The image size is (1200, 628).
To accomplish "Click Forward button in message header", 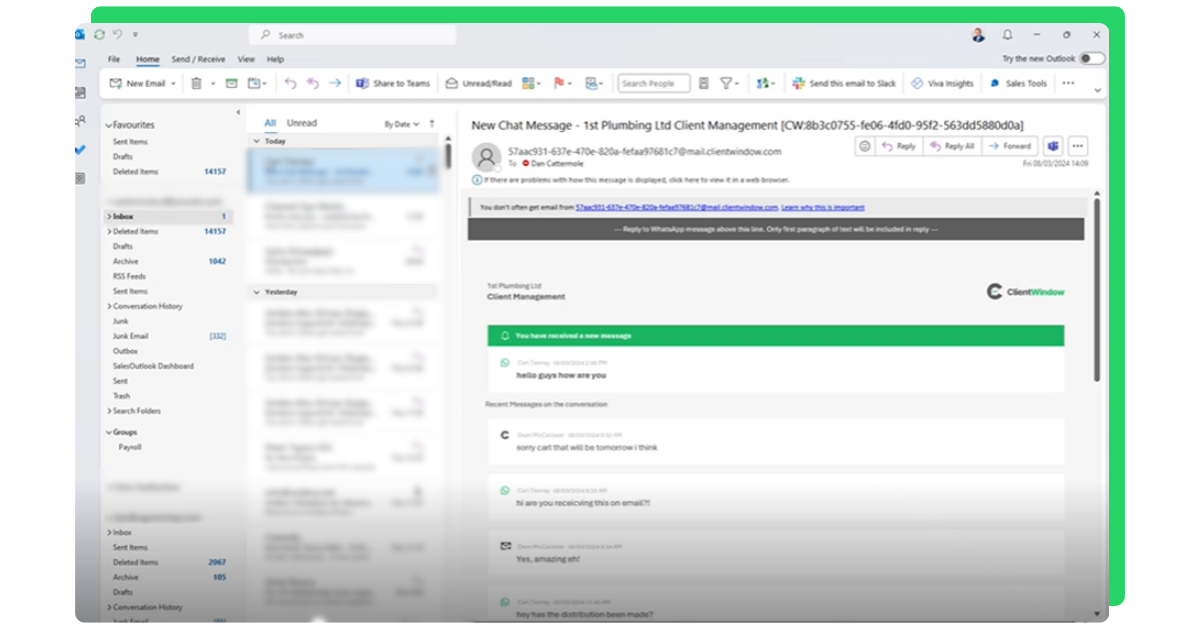I will click(1010, 146).
